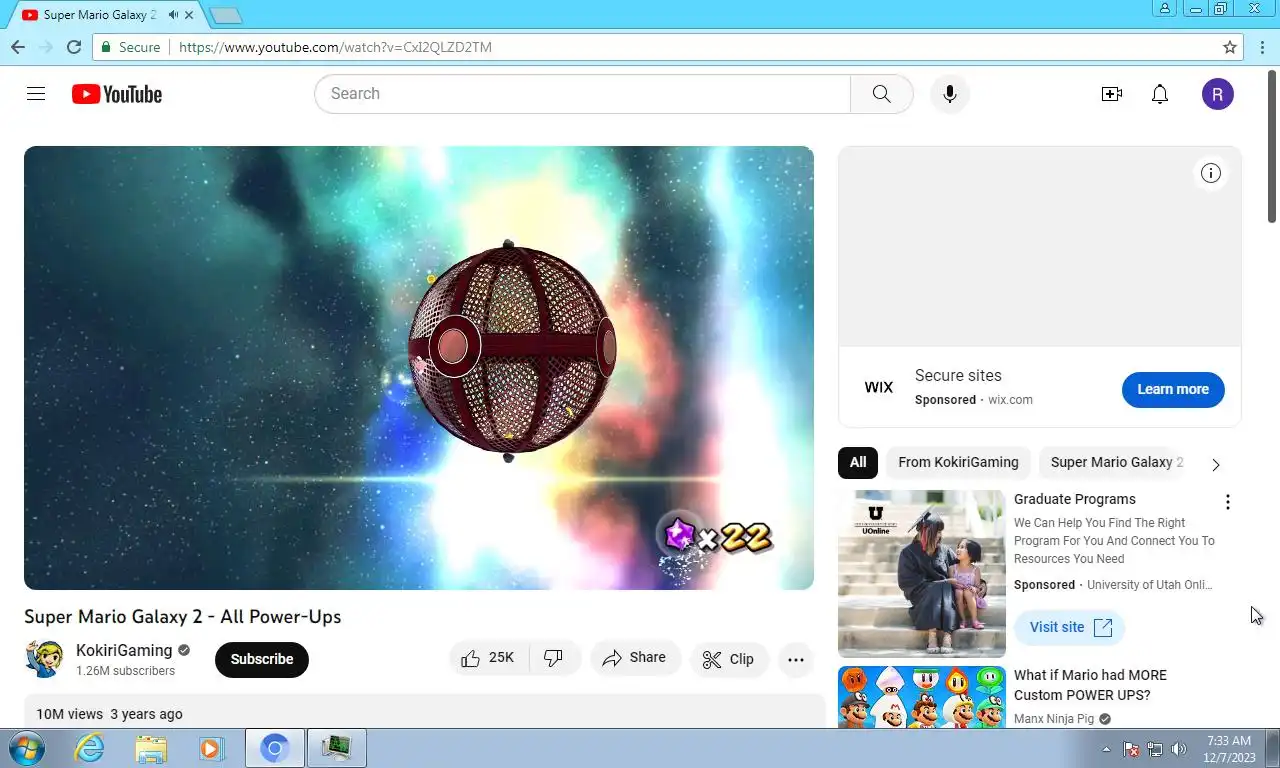
Task: Click Chrome user profile icon in title bar
Action: tap(1165, 8)
